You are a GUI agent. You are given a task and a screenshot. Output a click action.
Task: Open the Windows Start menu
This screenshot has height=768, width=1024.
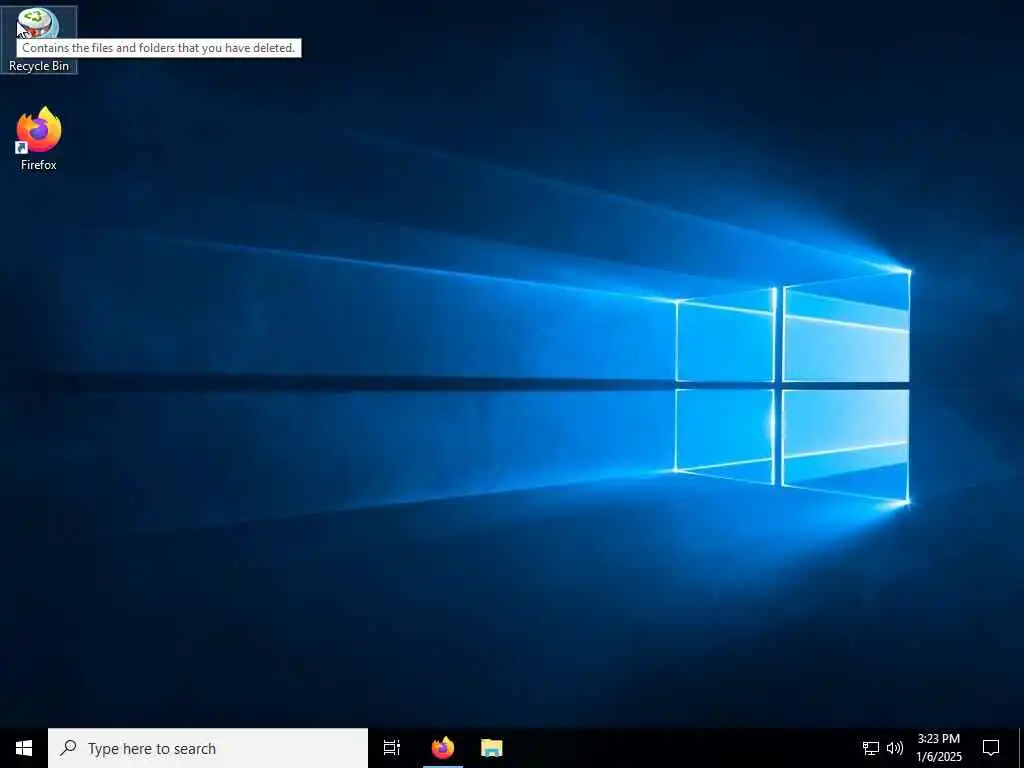[x=24, y=748]
